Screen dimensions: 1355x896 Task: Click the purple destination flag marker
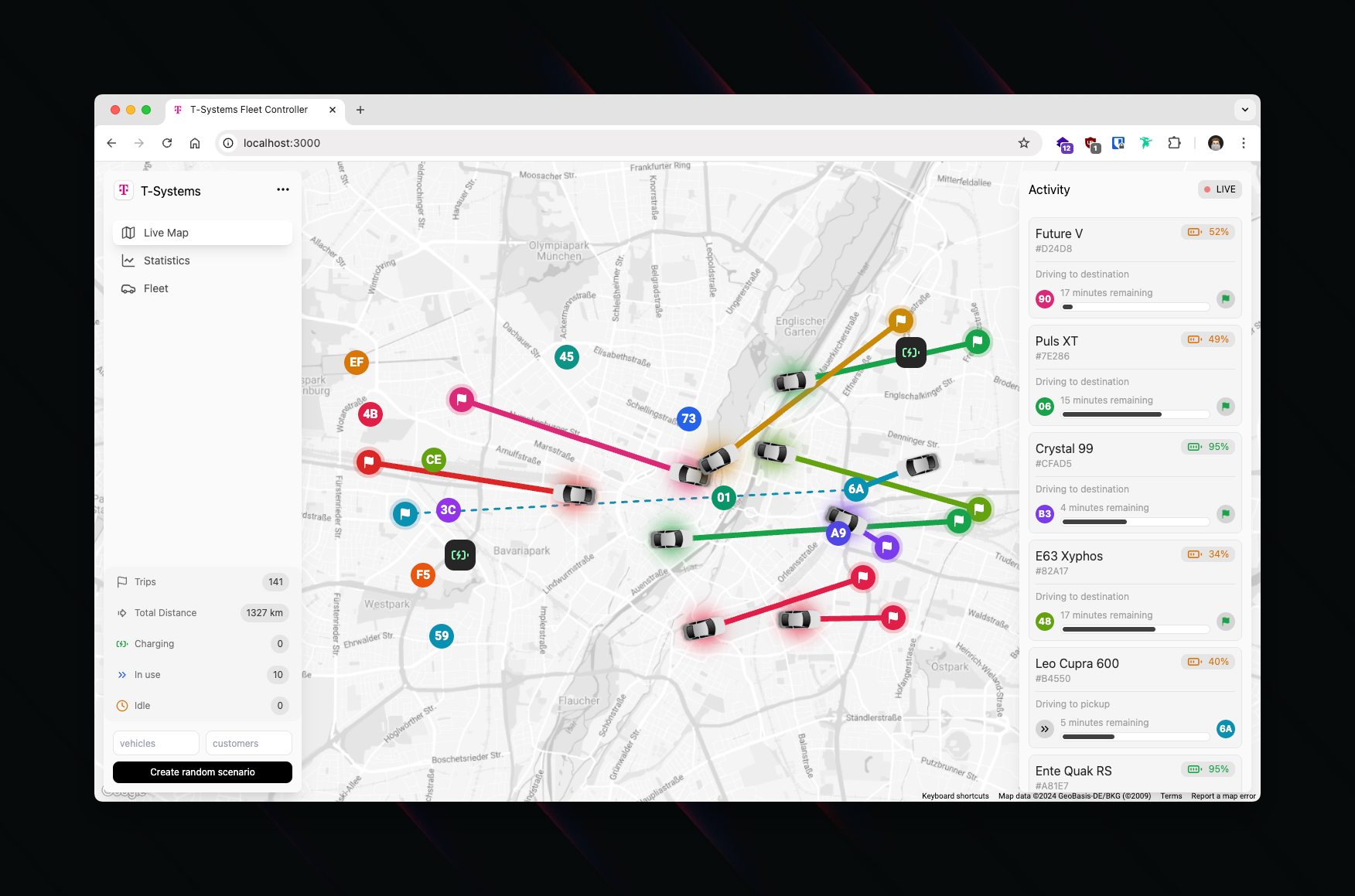click(x=887, y=547)
